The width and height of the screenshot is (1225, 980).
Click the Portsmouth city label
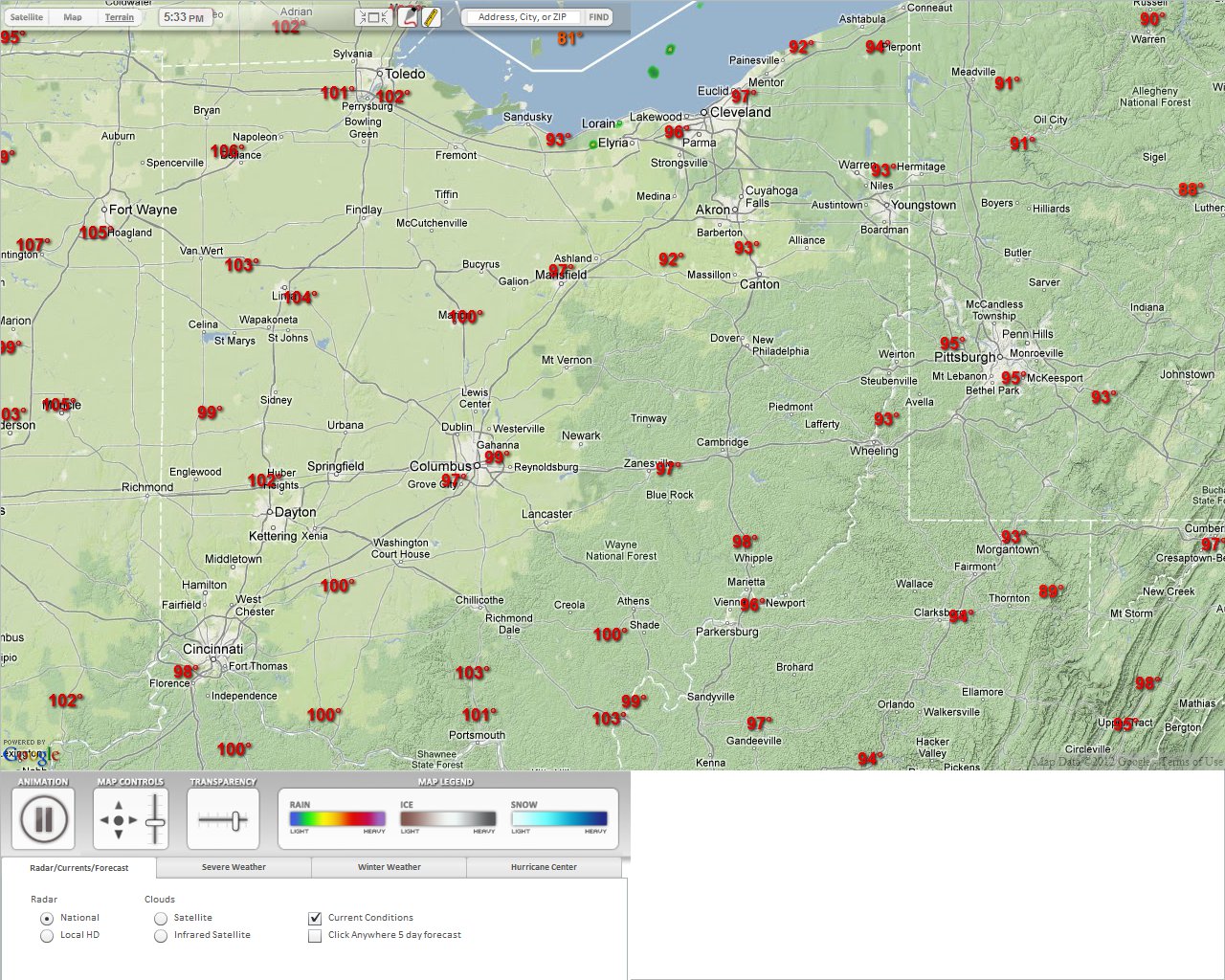477,735
